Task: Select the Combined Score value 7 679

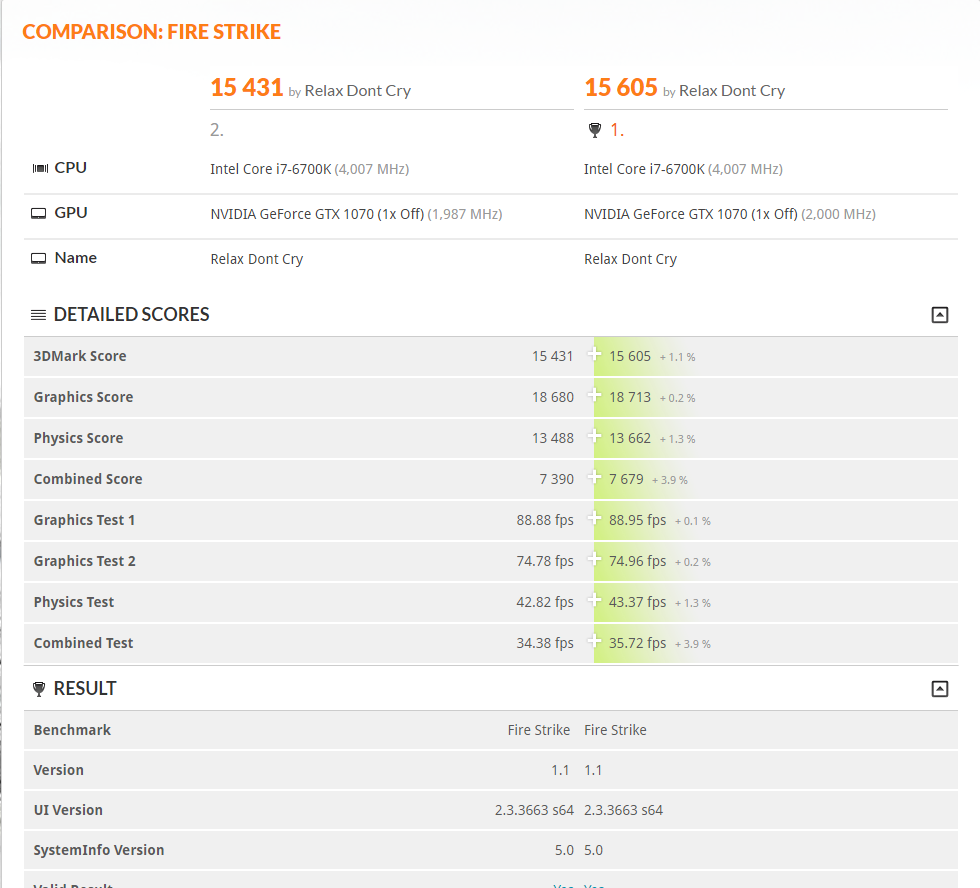Action: click(x=626, y=479)
